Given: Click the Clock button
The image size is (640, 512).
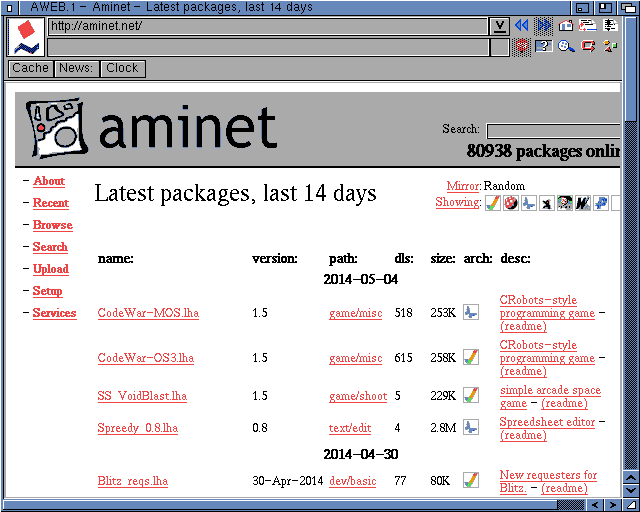Looking at the screenshot, I should [x=122, y=68].
